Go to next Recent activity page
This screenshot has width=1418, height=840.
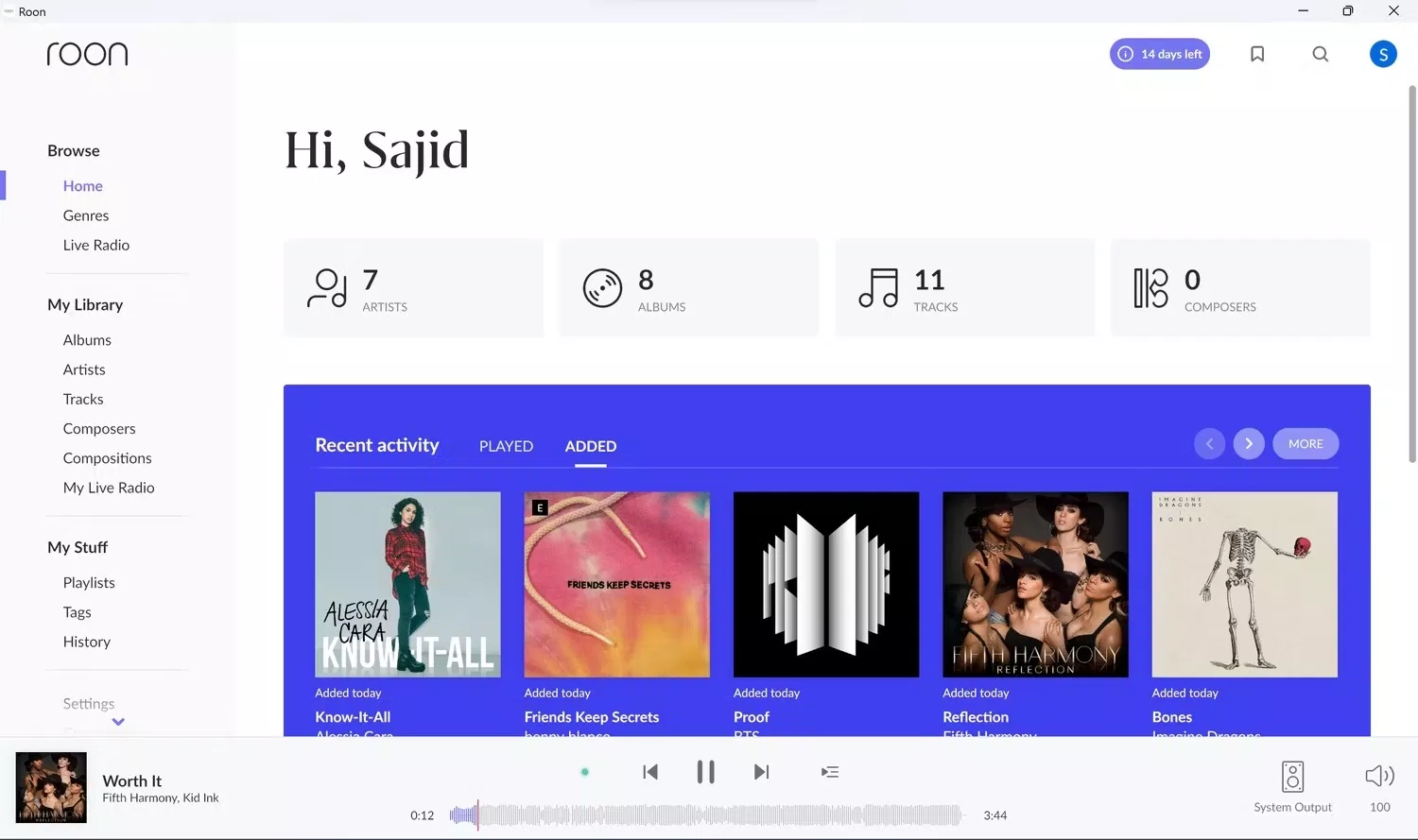1249,444
